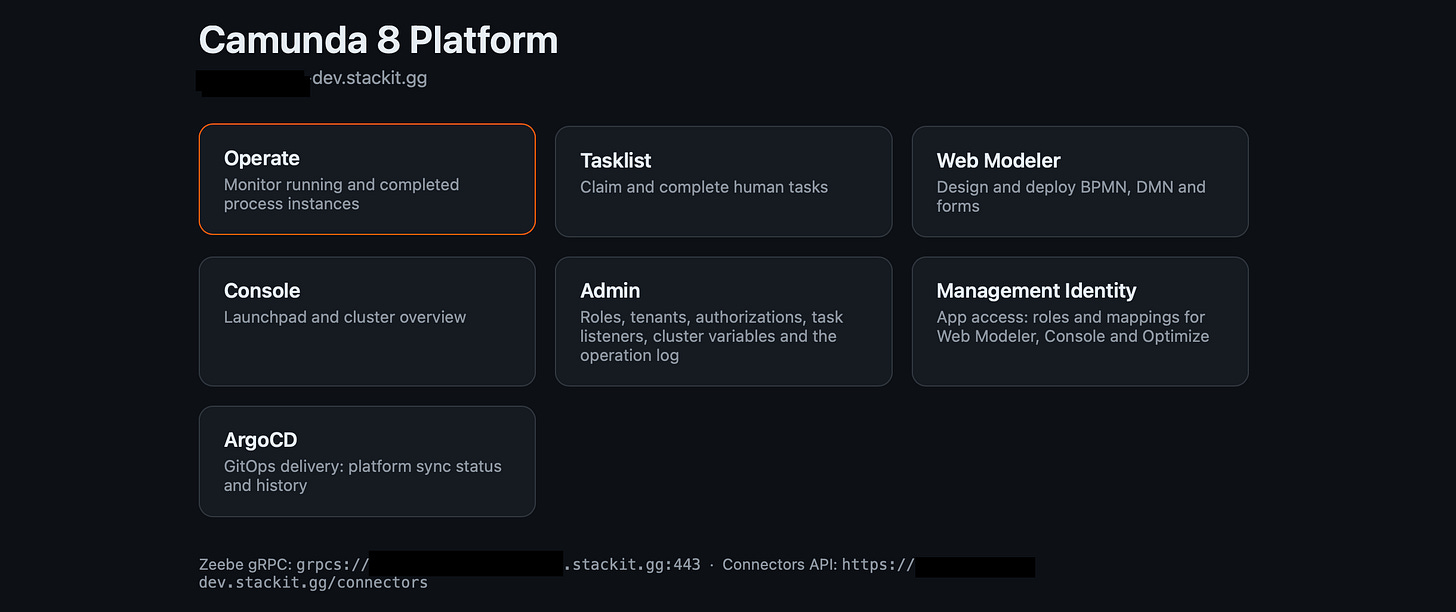Screen dimensions: 1456x612
Task: Open the ArgoCD card
Action: tap(367, 461)
